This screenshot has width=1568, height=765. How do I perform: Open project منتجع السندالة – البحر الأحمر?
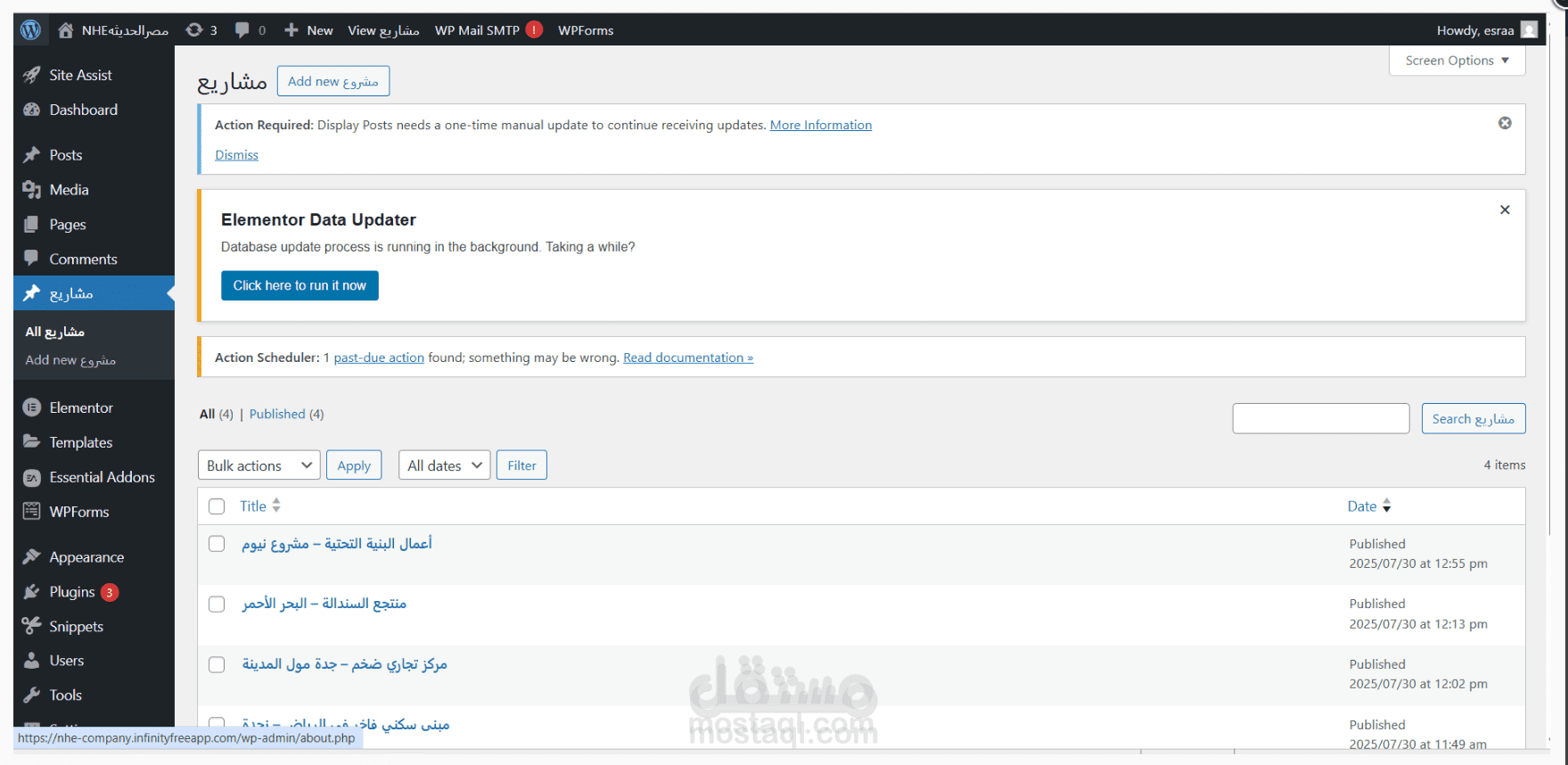point(324,604)
